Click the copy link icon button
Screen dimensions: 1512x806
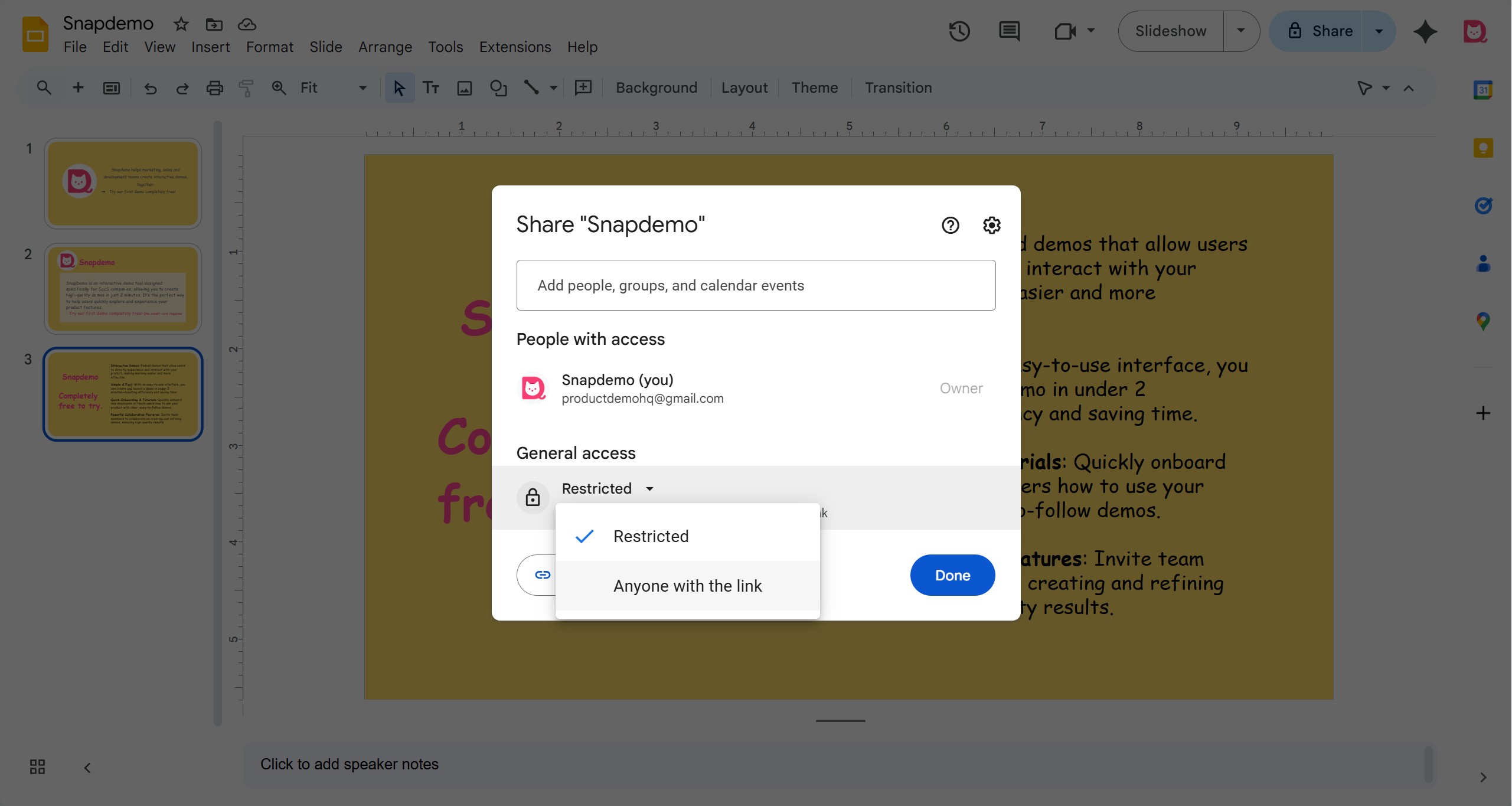542,575
